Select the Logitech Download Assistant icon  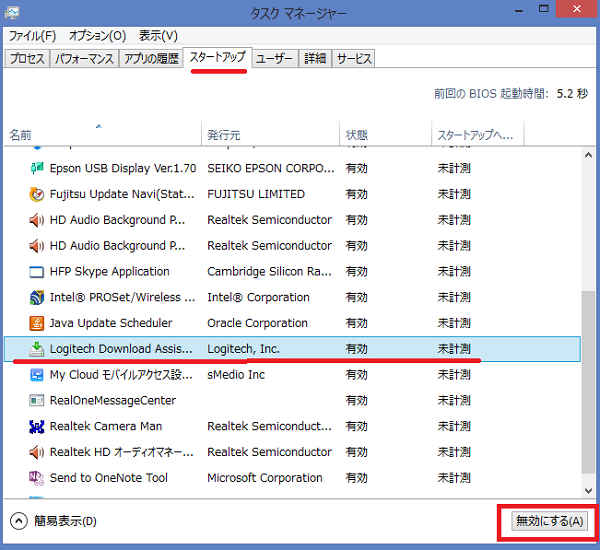pyautogui.click(x=37, y=349)
